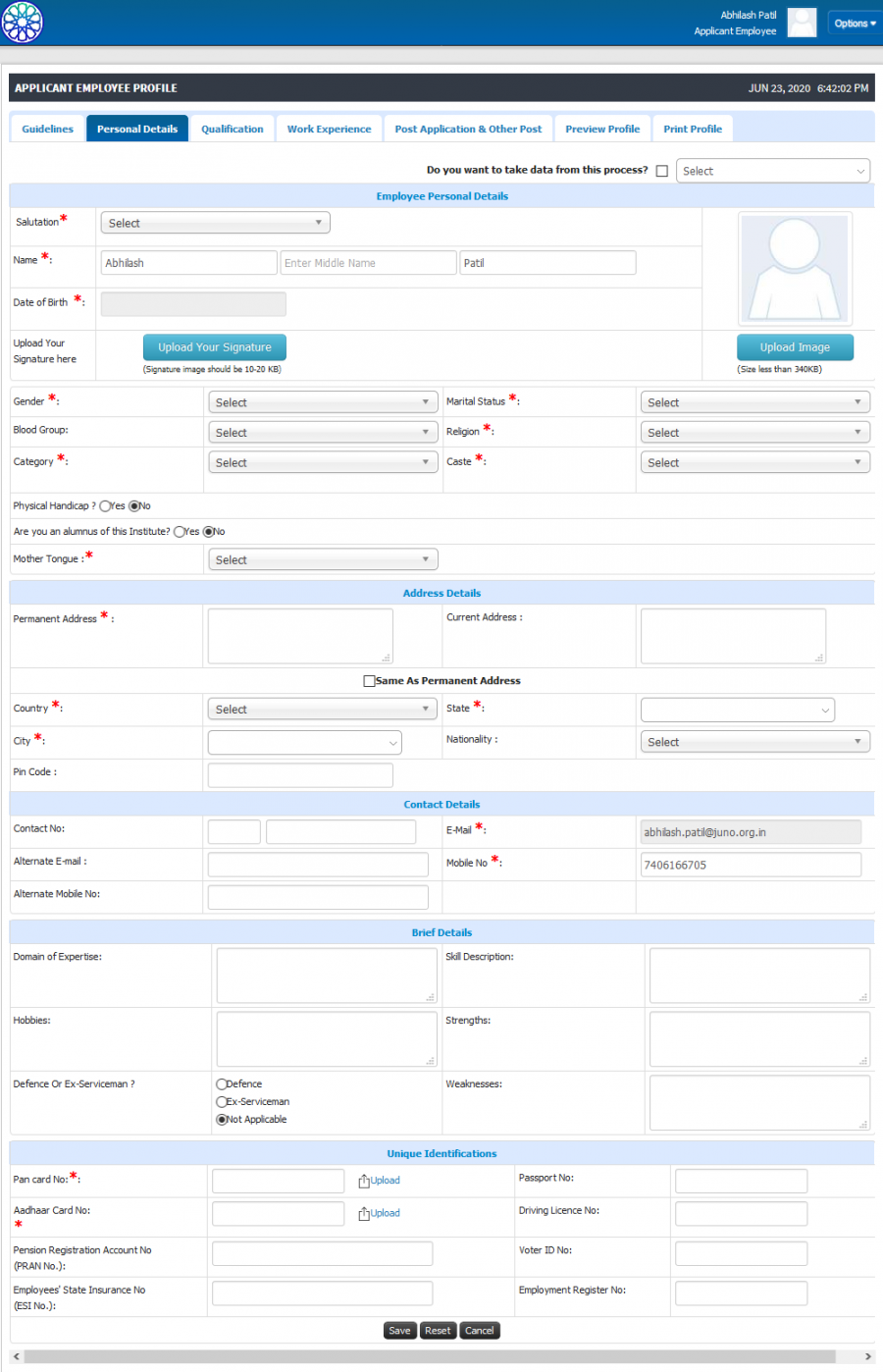This screenshot has width=883, height=1372.
Task: Click the user avatar icon in header
Action: [x=802, y=23]
